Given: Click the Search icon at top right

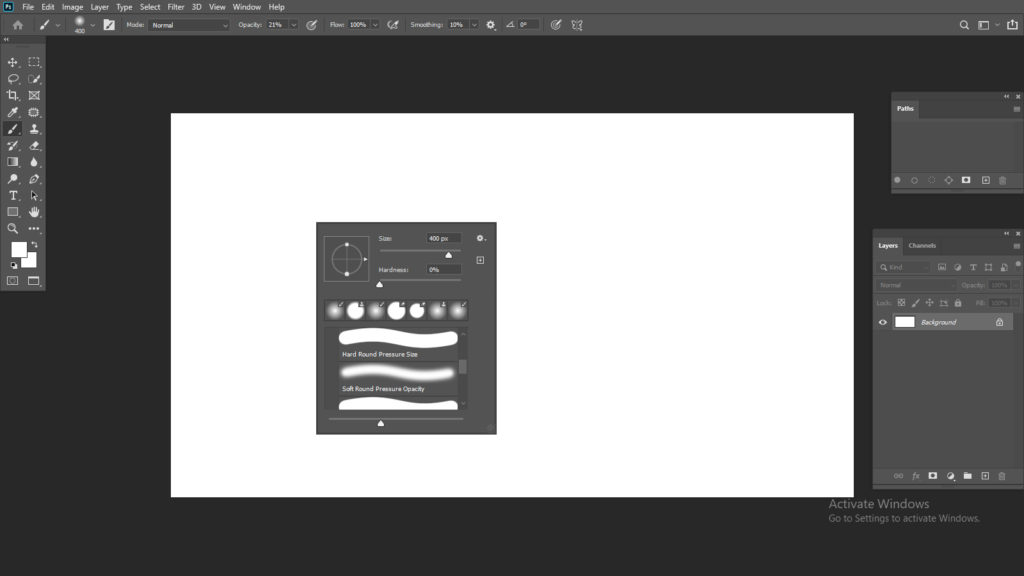Looking at the screenshot, I should 964,25.
